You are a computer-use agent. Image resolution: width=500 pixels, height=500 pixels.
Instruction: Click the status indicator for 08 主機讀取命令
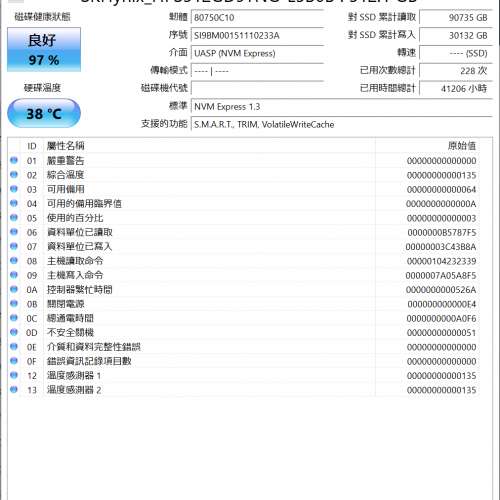[x=14, y=261]
